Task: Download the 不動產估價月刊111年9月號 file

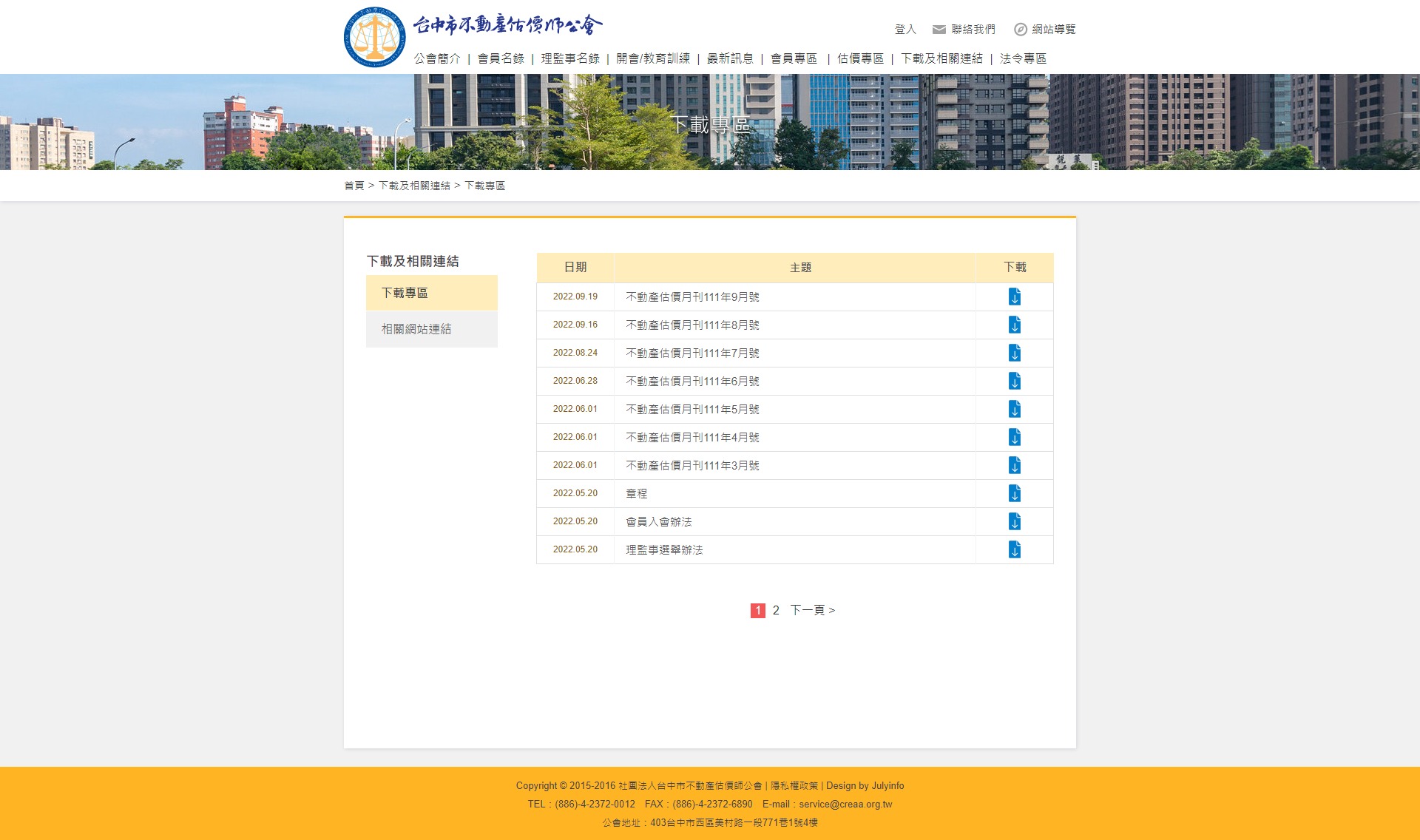Action: click(1014, 297)
